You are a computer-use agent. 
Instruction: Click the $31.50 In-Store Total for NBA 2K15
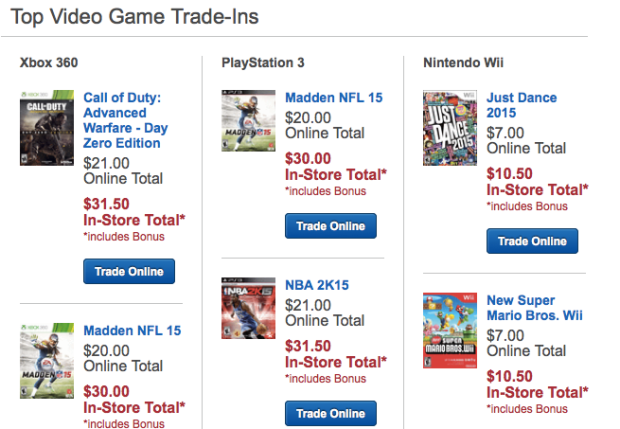click(336, 354)
